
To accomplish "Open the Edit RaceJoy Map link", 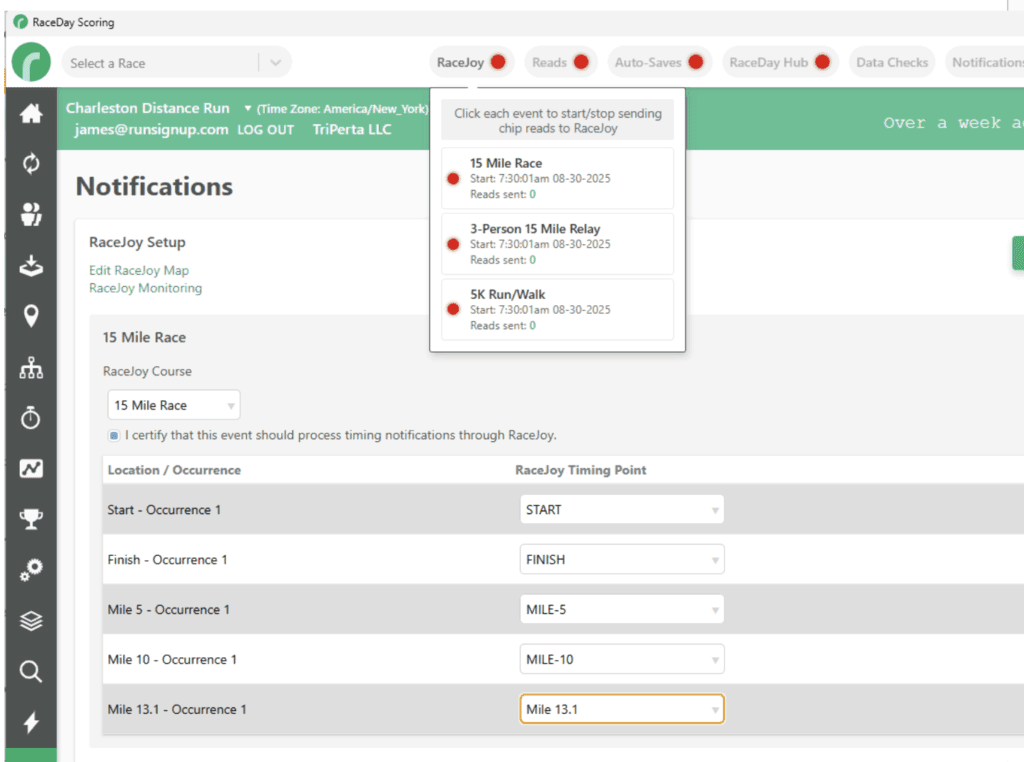I will [139, 270].
